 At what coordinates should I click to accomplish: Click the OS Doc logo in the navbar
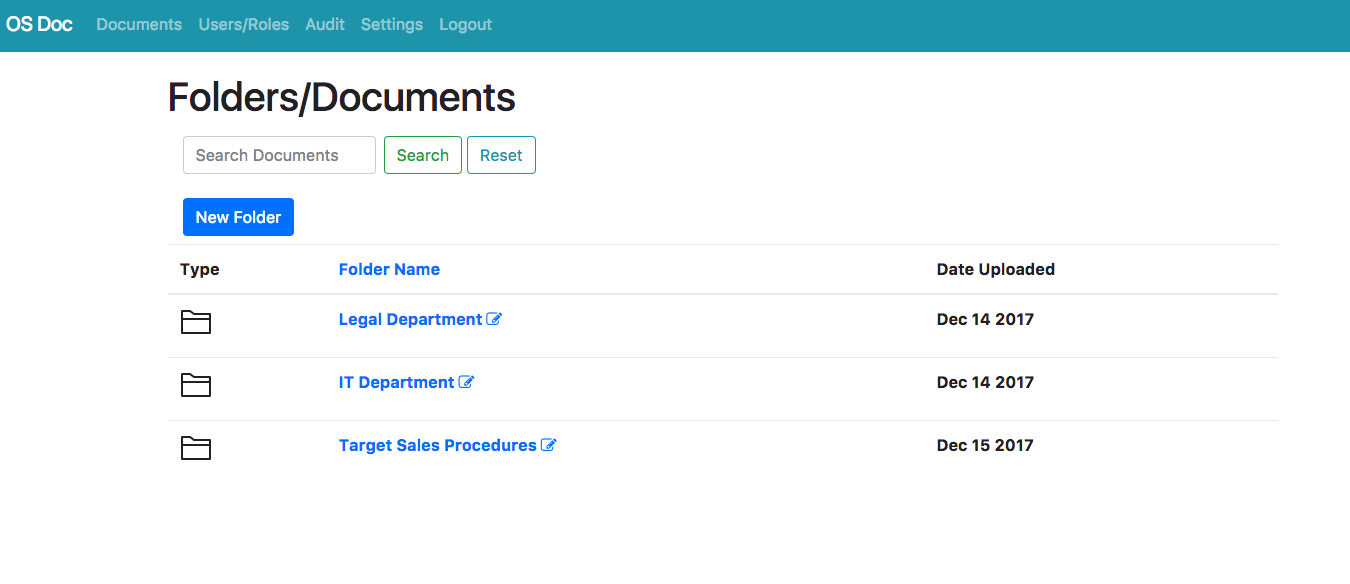coord(39,24)
